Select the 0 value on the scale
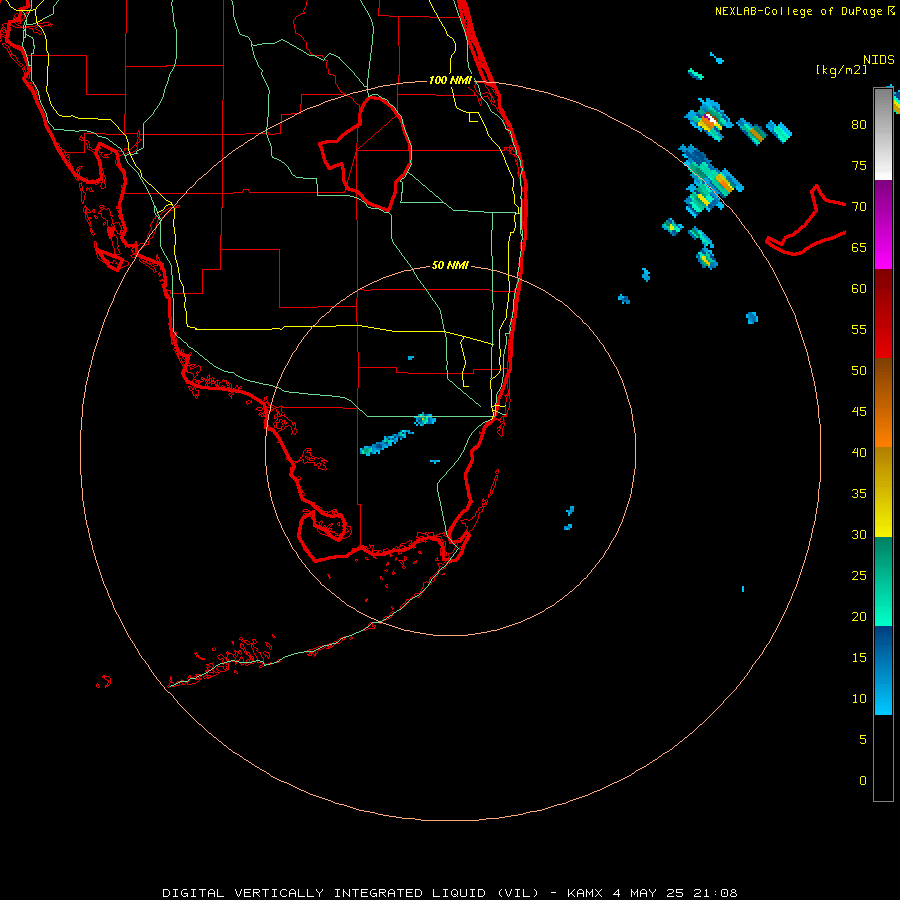Viewport: 900px width, 900px height. tap(863, 781)
